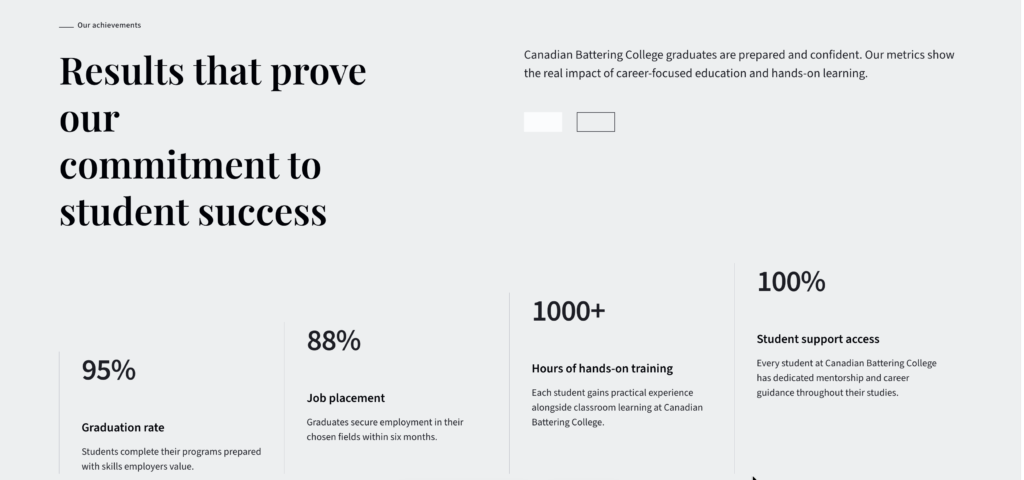Click the 'Students complete their programs' description
This screenshot has height=480, width=1024.
[171, 458]
